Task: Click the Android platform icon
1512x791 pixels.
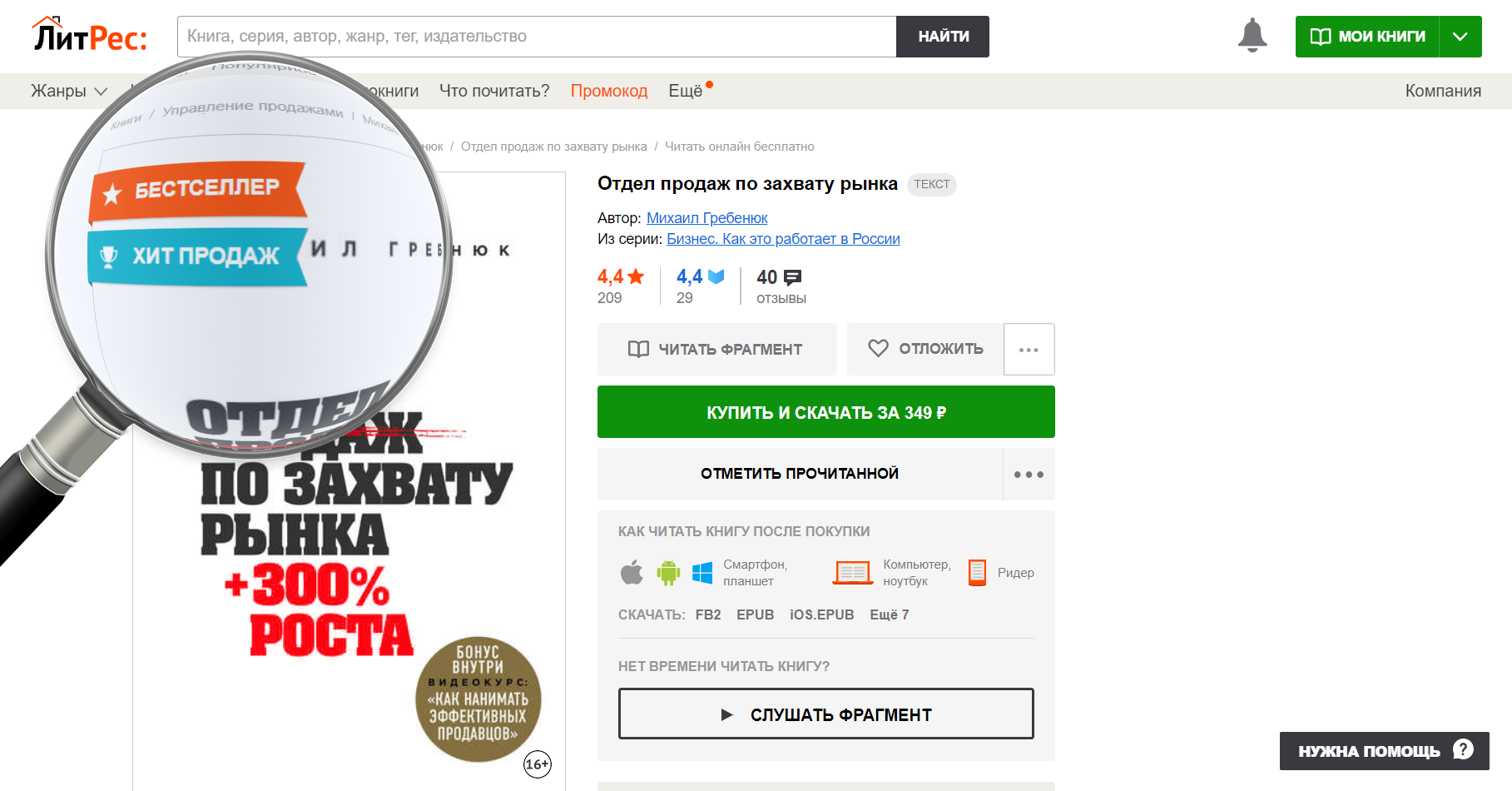Action: pyautogui.click(x=668, y=572)
